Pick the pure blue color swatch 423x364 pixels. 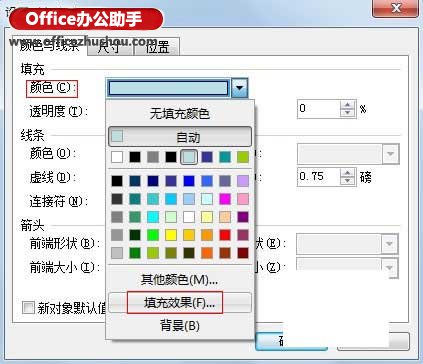pyautogui.click(x=189, y=181)
